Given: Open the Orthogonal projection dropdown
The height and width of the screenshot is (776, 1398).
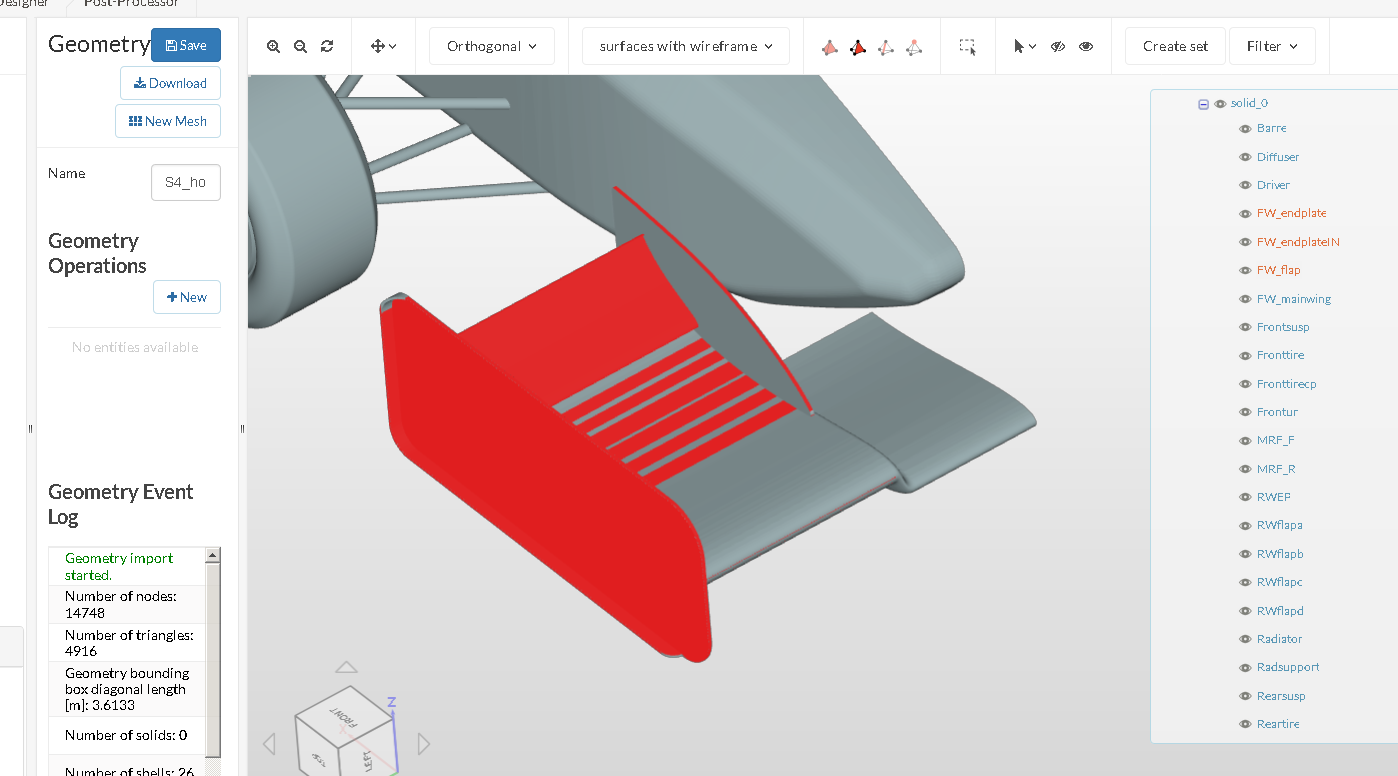Looking at the screenshot, I should click(x=492, y=46).
